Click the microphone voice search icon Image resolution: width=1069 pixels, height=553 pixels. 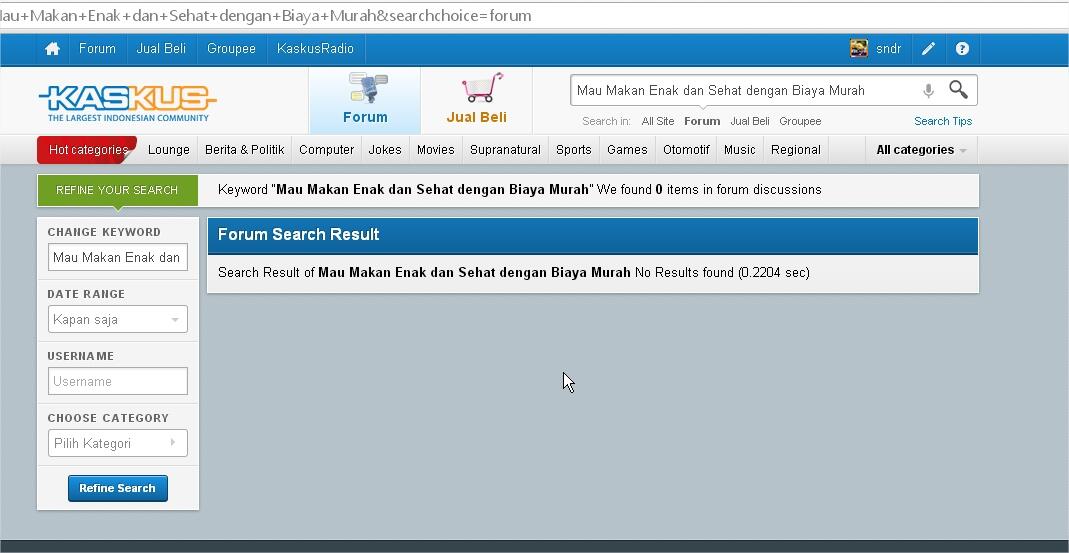click(928, 90)
